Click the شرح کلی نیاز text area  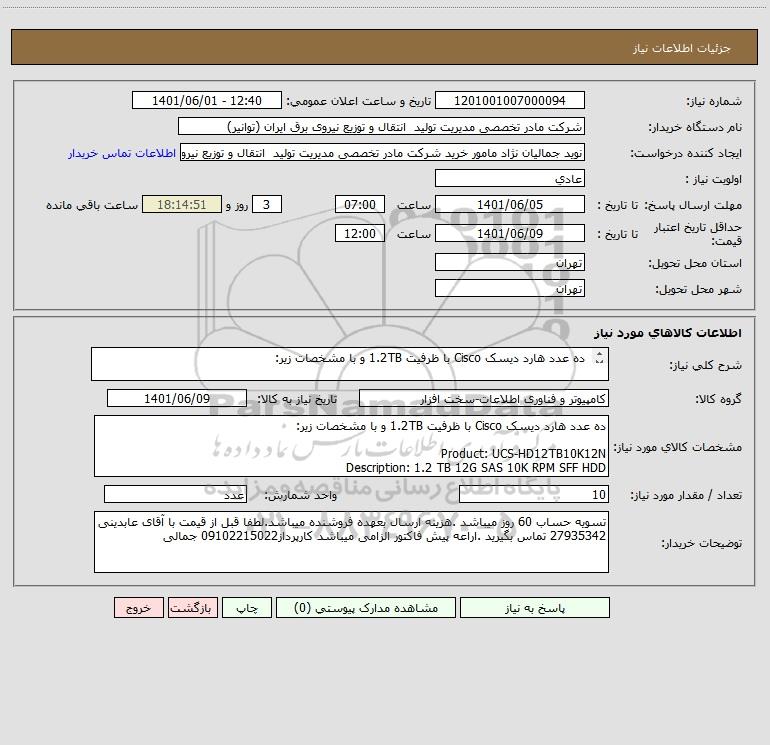350,364
